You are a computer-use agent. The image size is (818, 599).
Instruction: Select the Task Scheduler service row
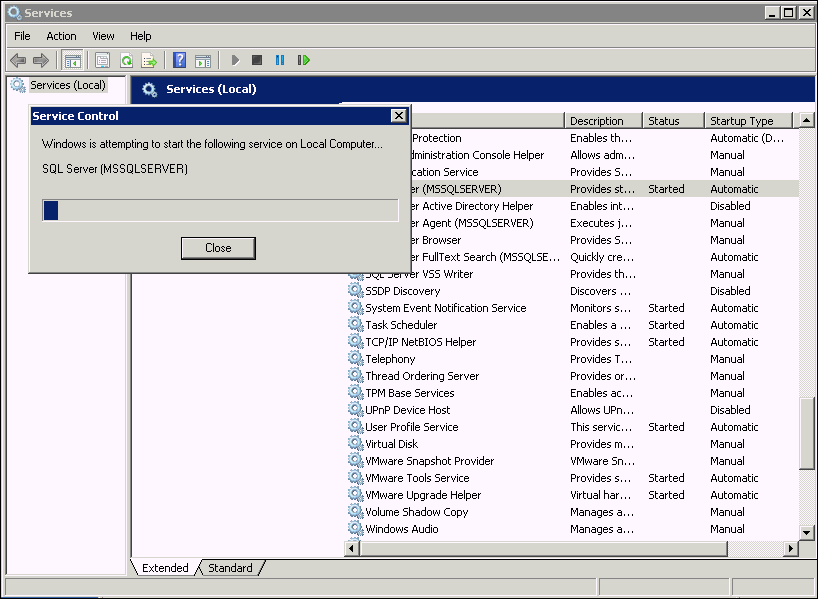pyautogui.click(x=401, y=325)
